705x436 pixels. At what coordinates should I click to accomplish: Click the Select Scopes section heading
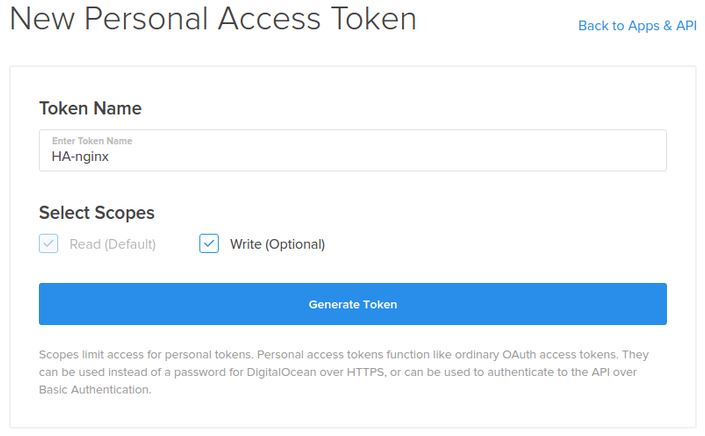click(97, 212)
